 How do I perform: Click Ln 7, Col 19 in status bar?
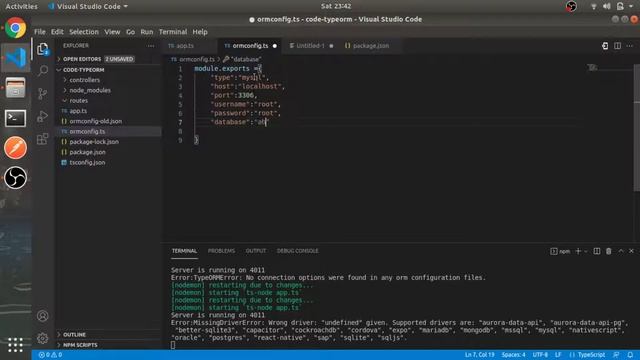tap(480, 355)
